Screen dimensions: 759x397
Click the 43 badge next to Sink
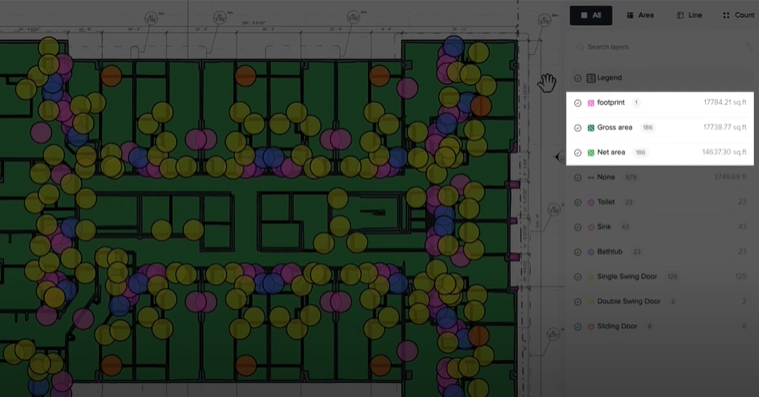click(625, 227)
